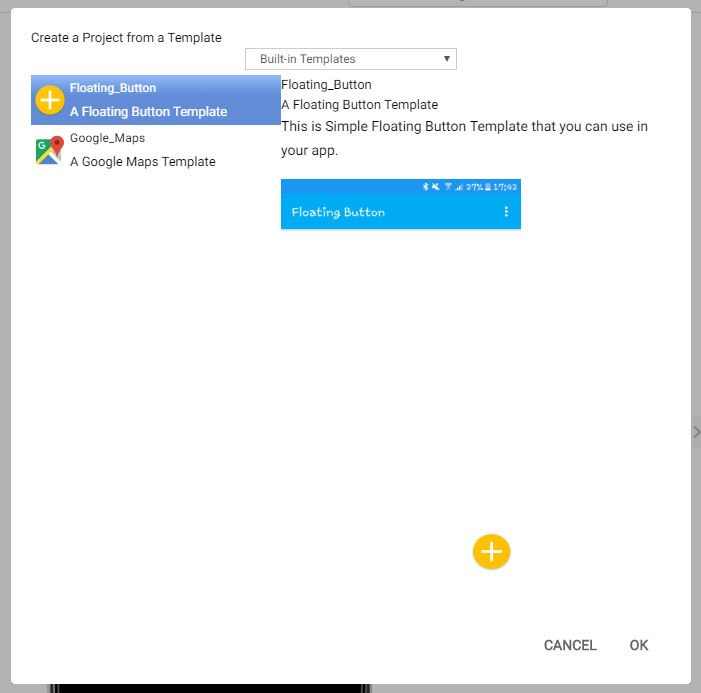Click the "A Google Maps Template" subtitle
The image size is (701, 693).
143,161
